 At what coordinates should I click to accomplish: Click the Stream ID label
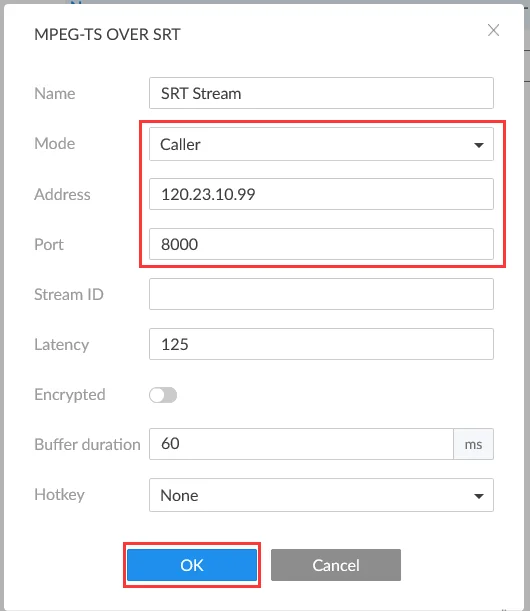(69, 294)
